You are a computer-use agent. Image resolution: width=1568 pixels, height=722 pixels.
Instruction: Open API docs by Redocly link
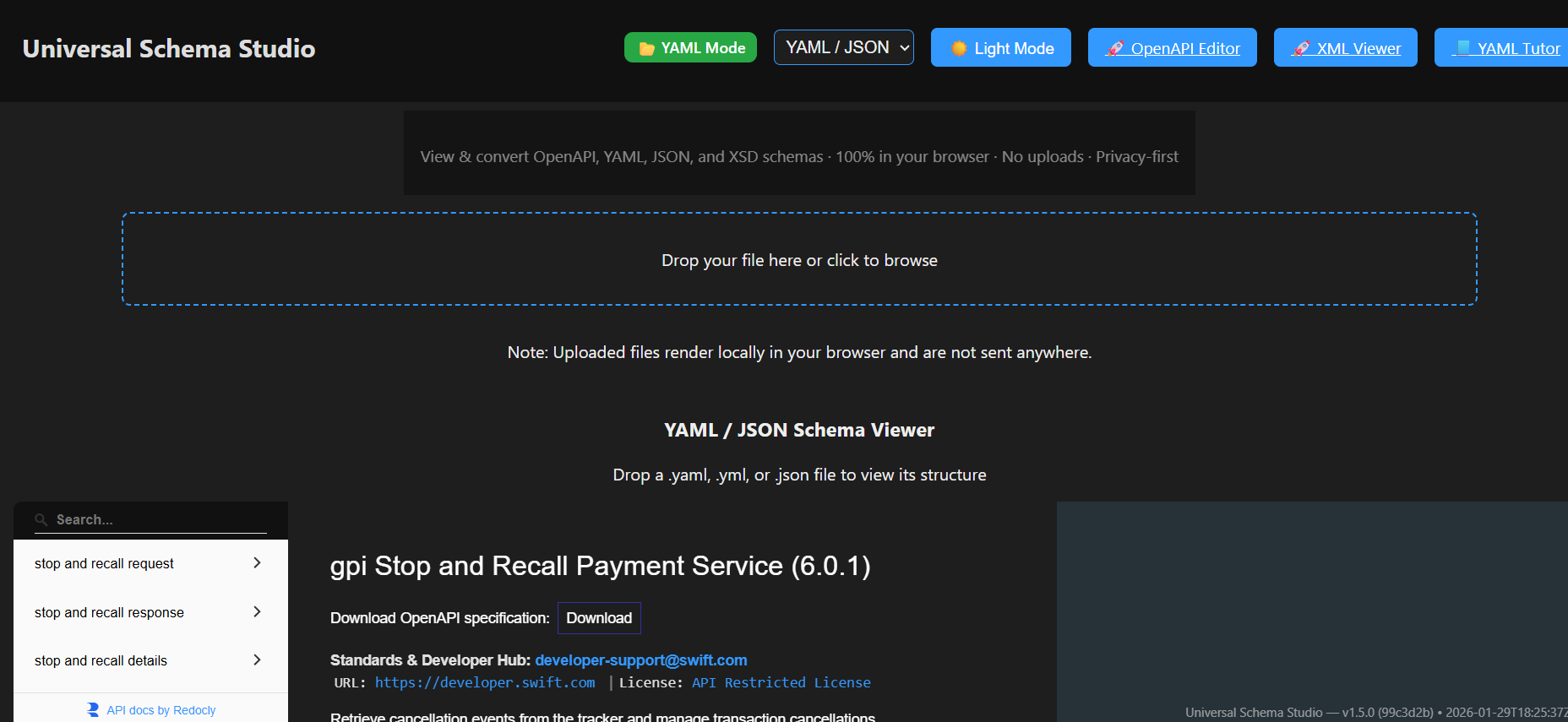[161, 710]
